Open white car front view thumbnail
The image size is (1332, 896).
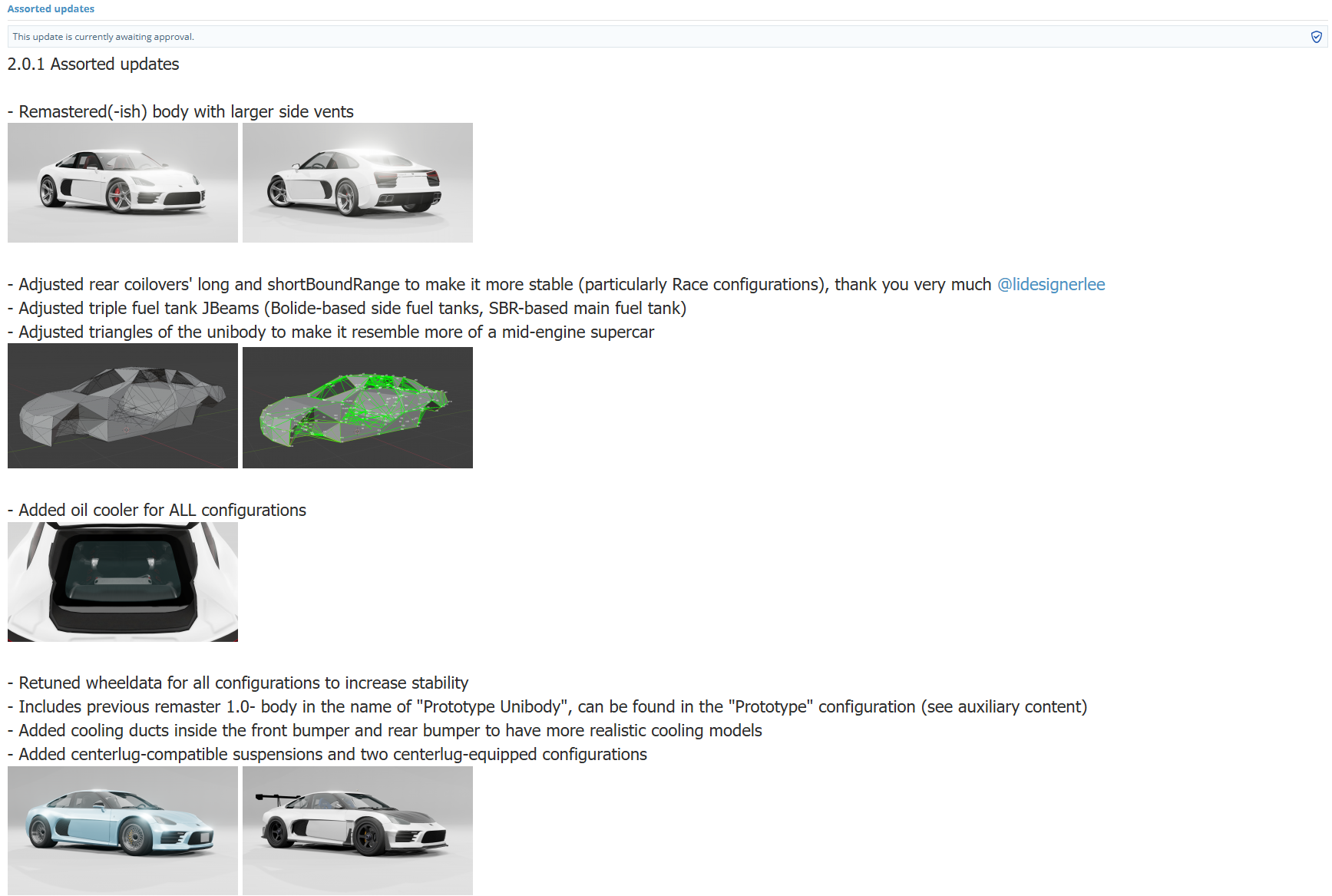tap(123, 183)
